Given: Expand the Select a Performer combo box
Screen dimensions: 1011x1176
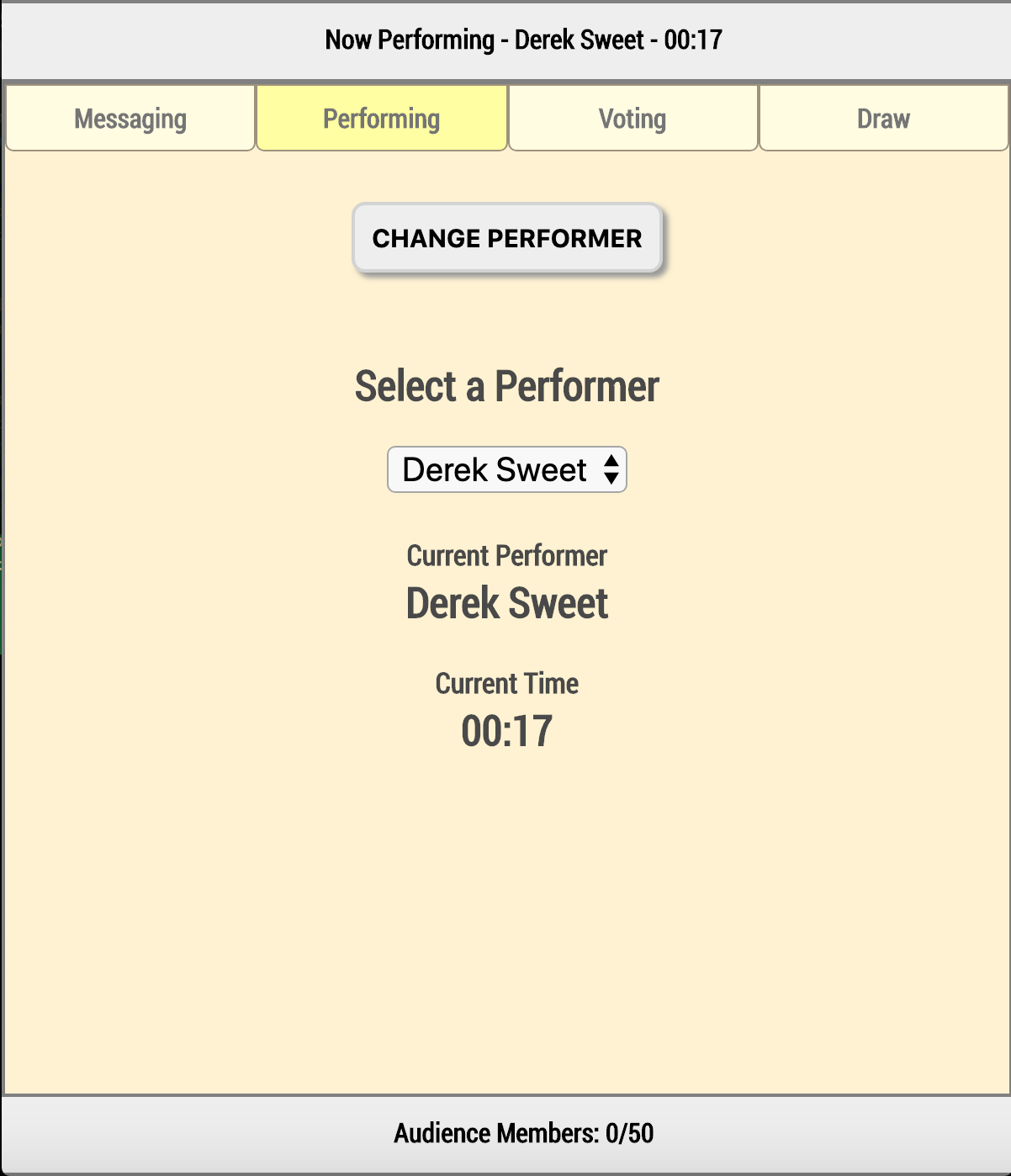Looking at the screenshot, I should pos(506,469).
